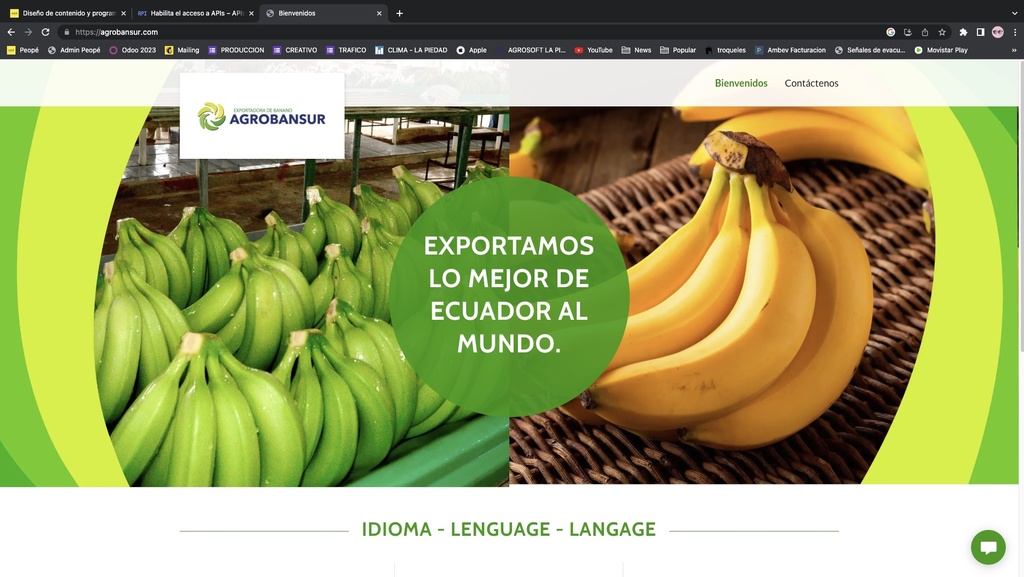Expand the News bookmark folder
Viewport: 1024px width, 577px height.
pos(637,50)
